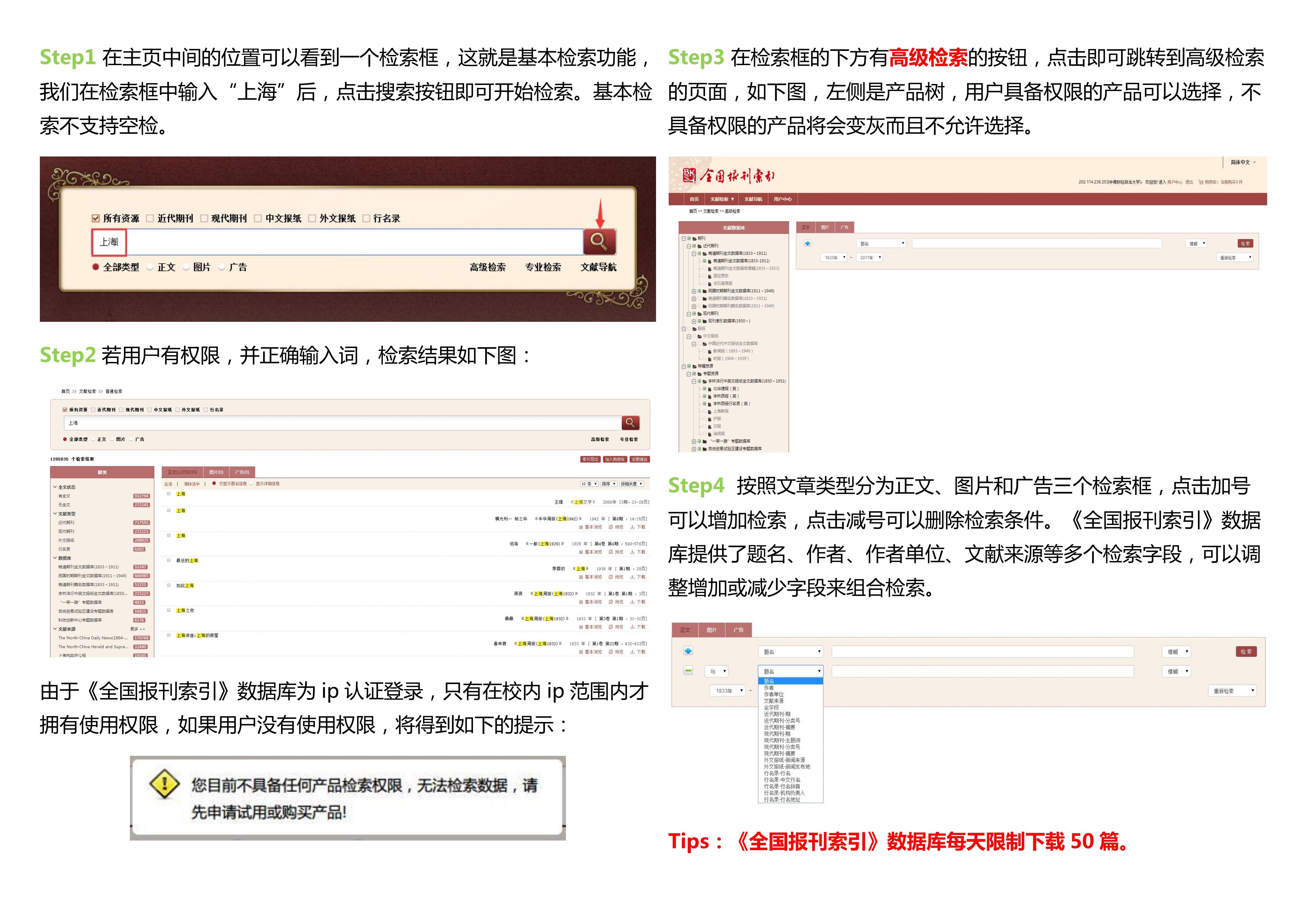Viewport: 1307px width, 924px height.
Task: Choose 文献来源 from the open field list
Action: pos(790,701)
